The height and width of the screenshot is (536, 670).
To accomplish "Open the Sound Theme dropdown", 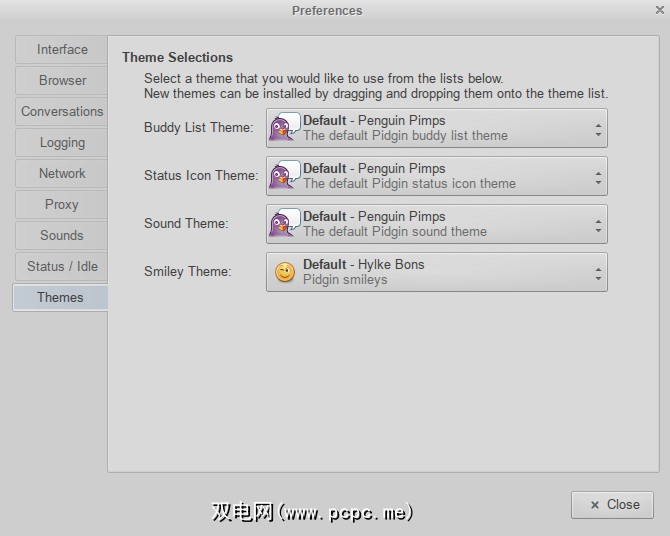I will (x=437, y=224).
